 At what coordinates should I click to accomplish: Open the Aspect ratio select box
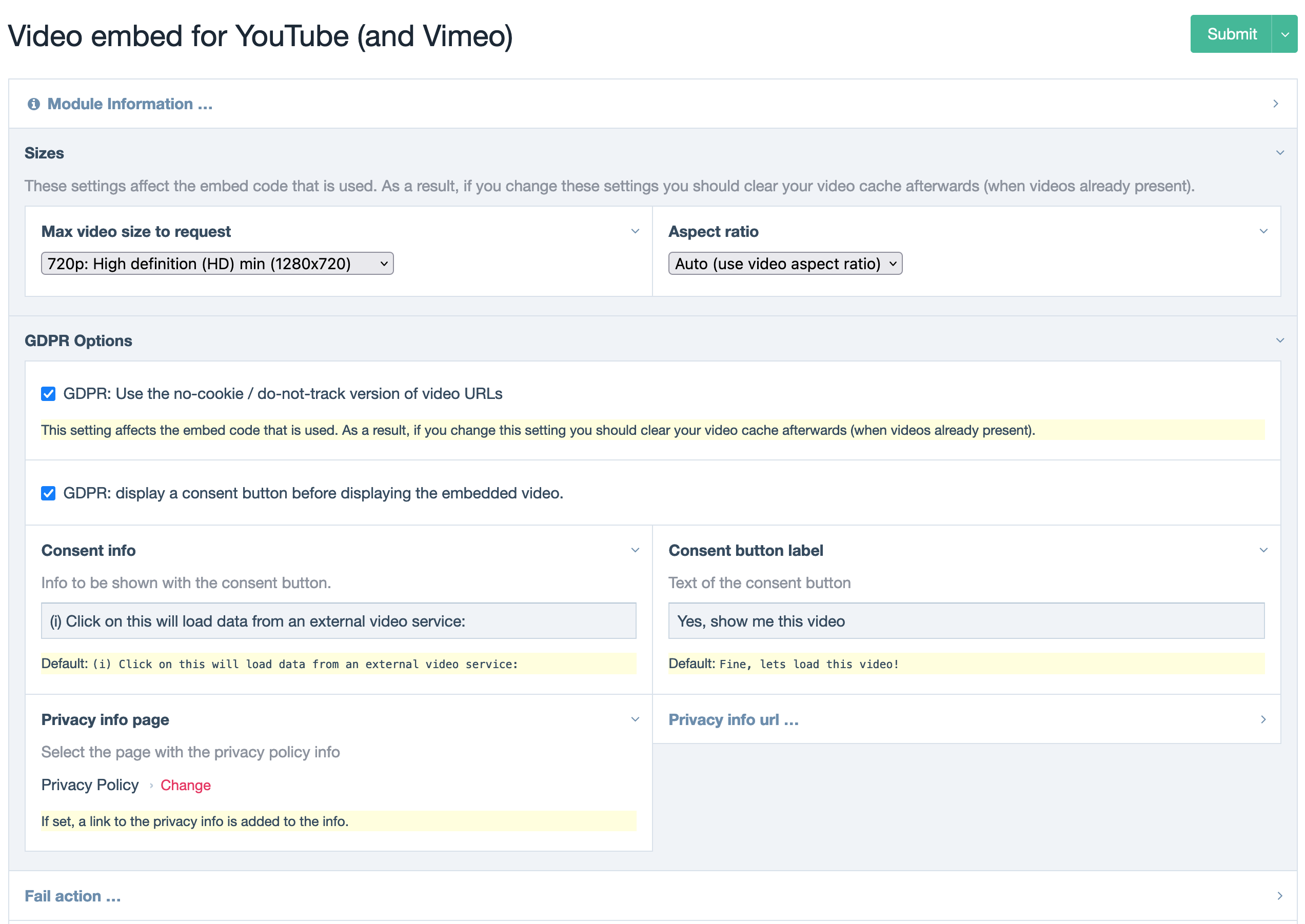click(x=784, y=264)
